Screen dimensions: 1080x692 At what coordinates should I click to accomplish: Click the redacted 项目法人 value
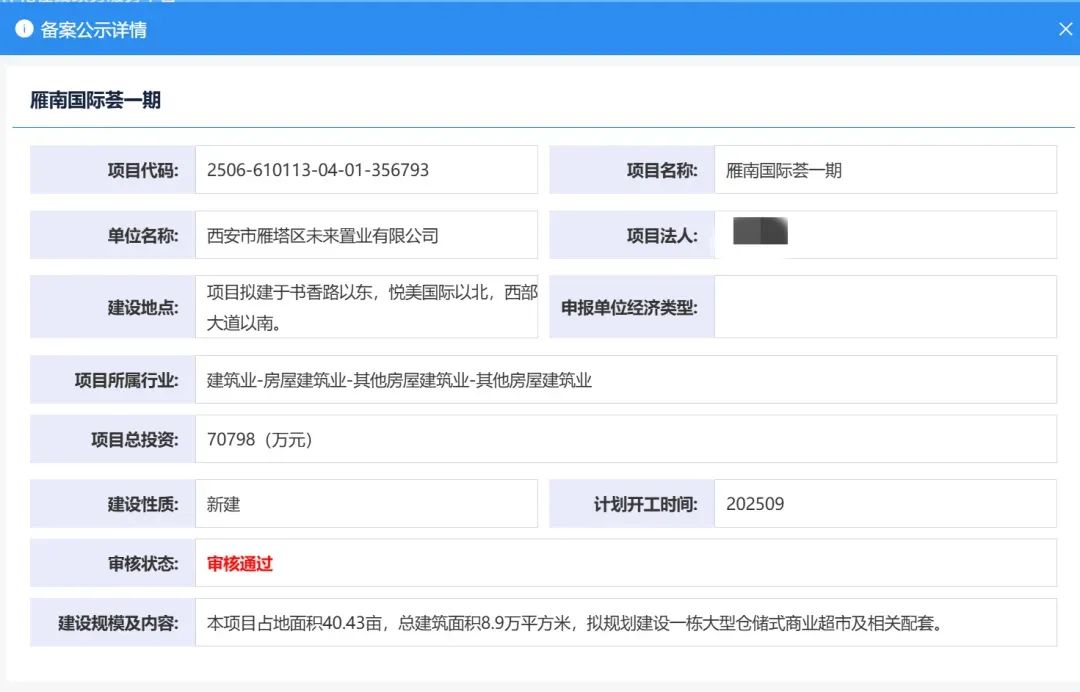coord(760,232)
